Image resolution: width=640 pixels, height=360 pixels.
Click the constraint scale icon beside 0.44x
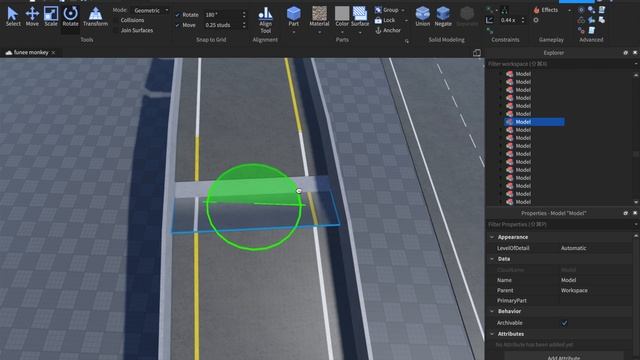[x=489, y=20]
